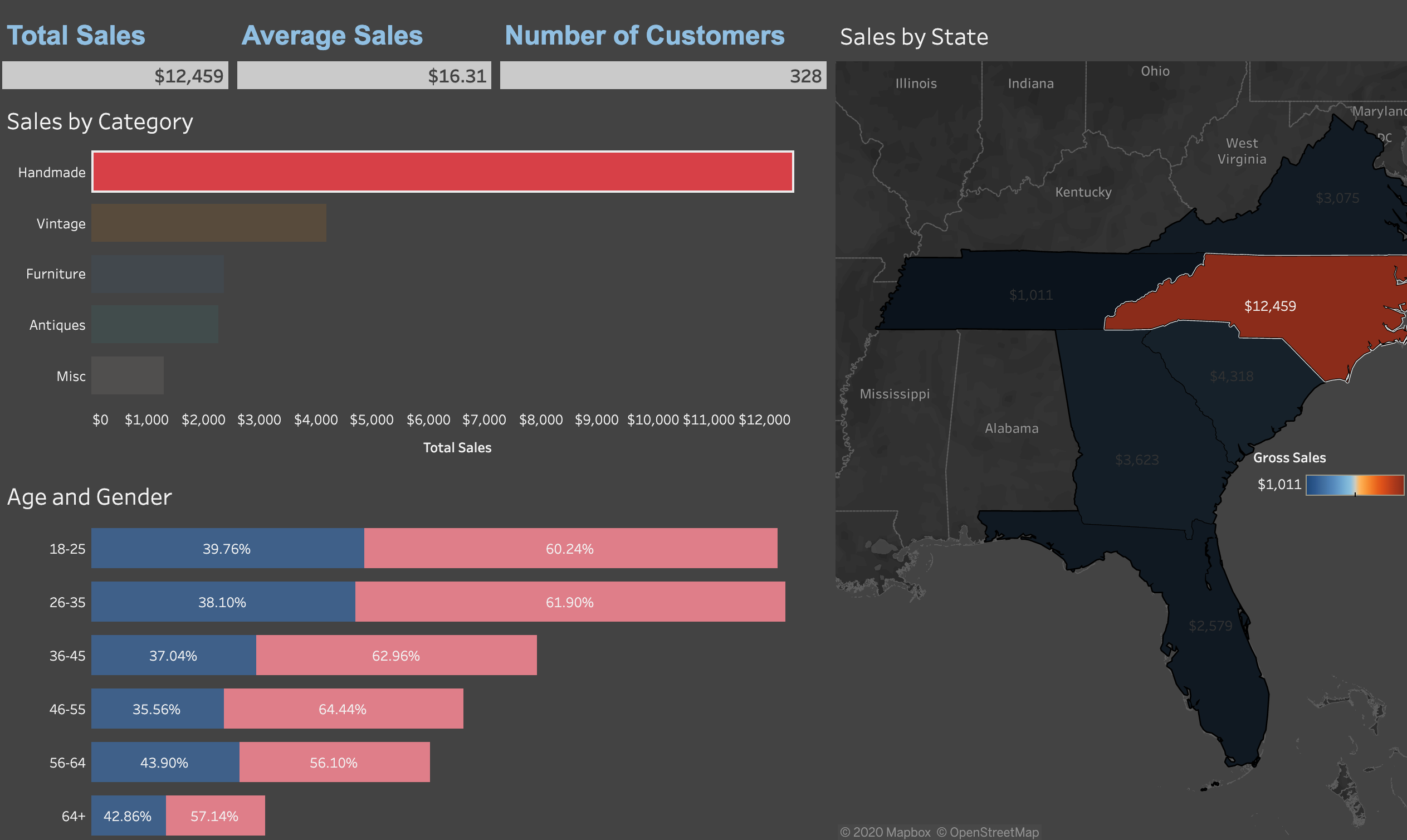The image size is (1407, 840).
Task: Click the Number of Customers value 328
Action: 805,76
